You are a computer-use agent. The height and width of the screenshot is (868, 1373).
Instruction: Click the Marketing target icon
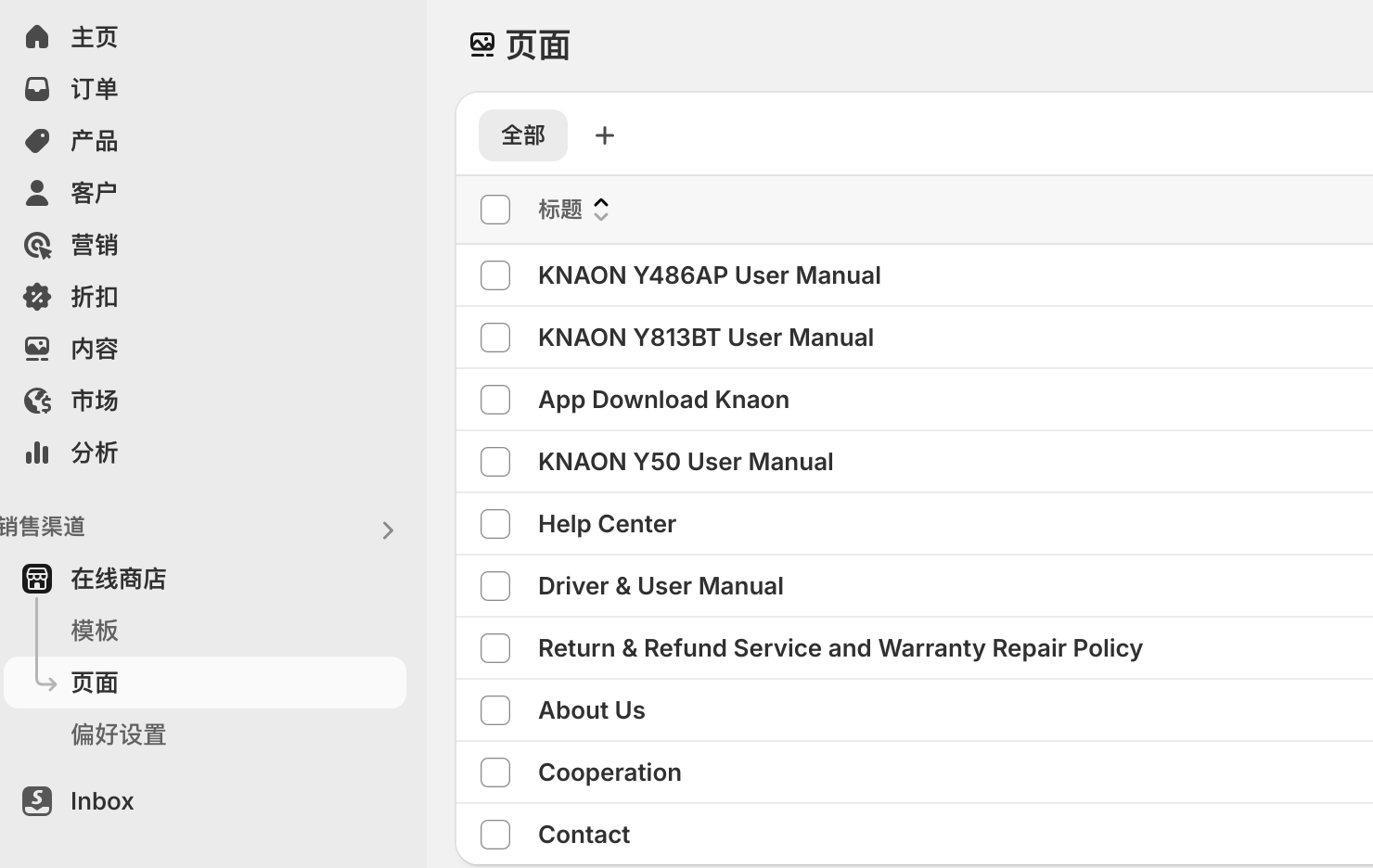click(x=37, y=245)
